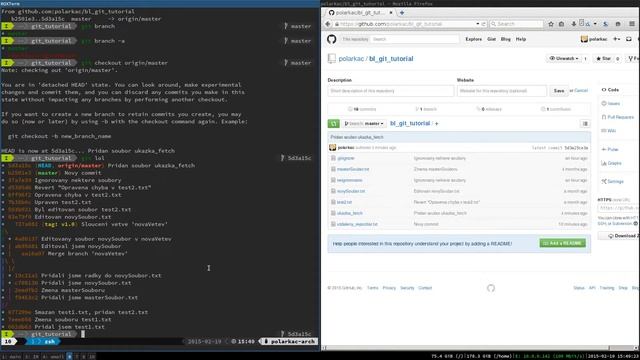Open the latest commit hash link
Image resolution: width=640 pixels, height=360 pixels.
pyautogui.click(x=576, y=148)
